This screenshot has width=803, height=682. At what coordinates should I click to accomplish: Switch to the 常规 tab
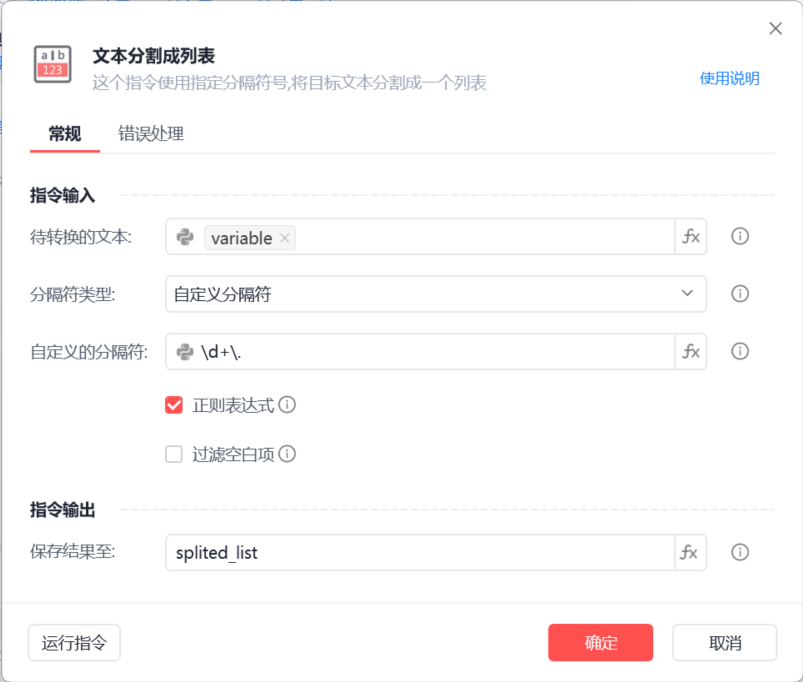(x=65, y=134)
